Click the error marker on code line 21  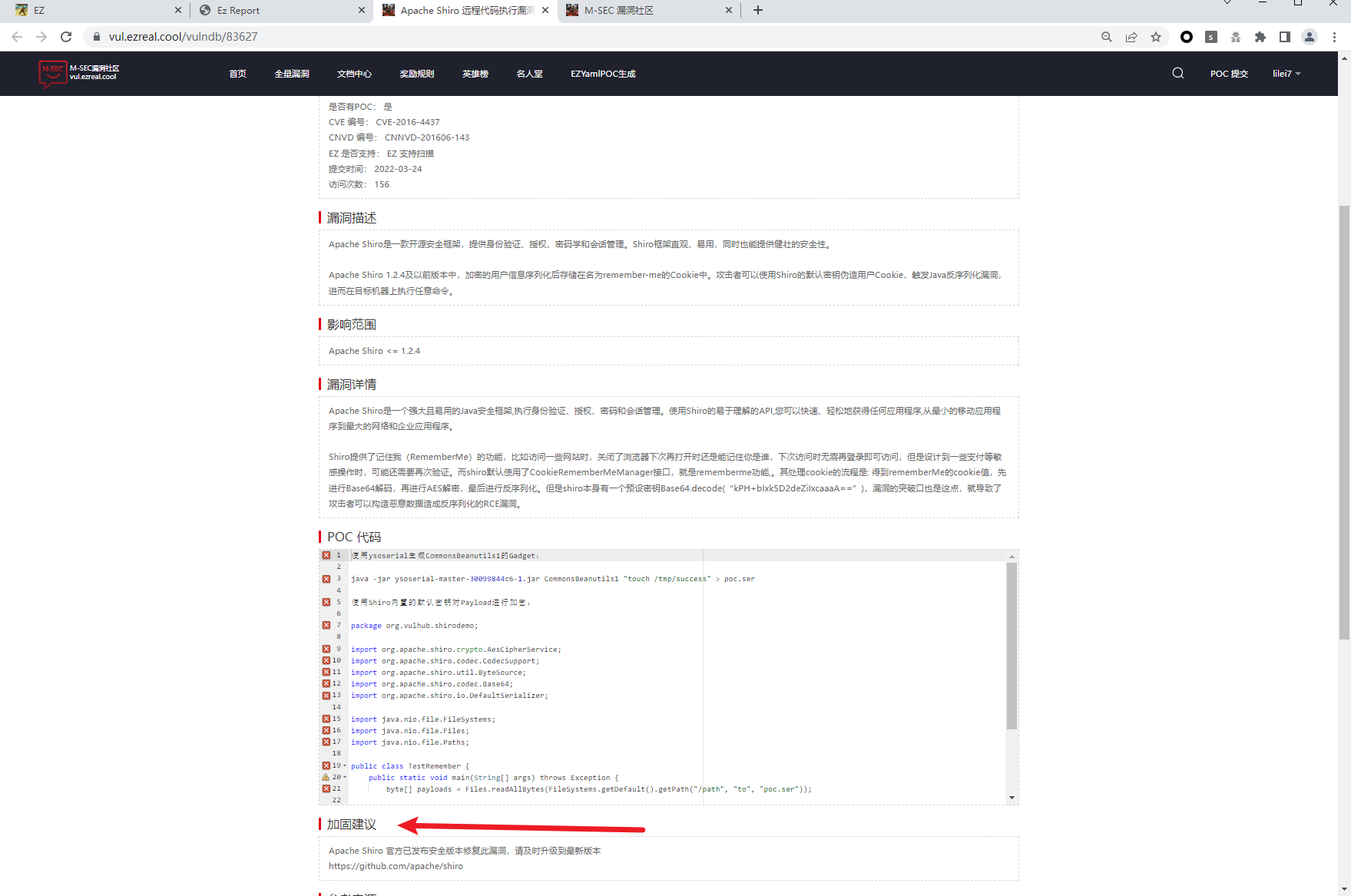tap(326, 789)
